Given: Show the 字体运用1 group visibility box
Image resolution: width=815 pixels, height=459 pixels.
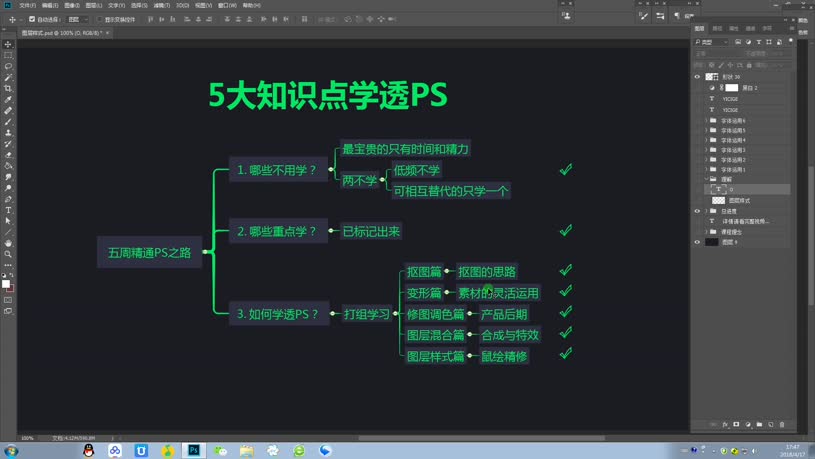Looking at the screenshot, I should tap(697, 169).
